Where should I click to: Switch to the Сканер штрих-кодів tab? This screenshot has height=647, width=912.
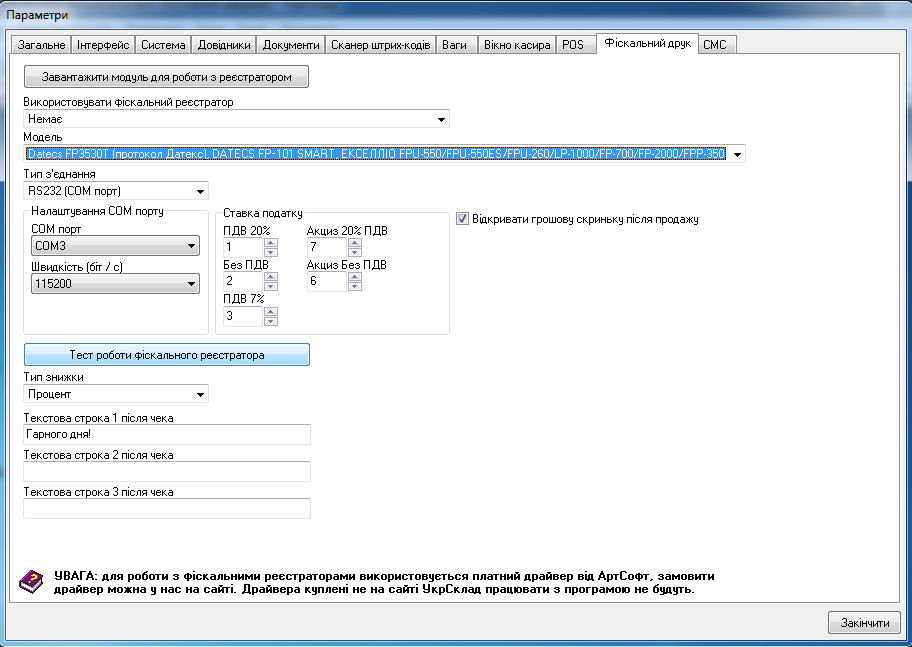tap(380, 45)
